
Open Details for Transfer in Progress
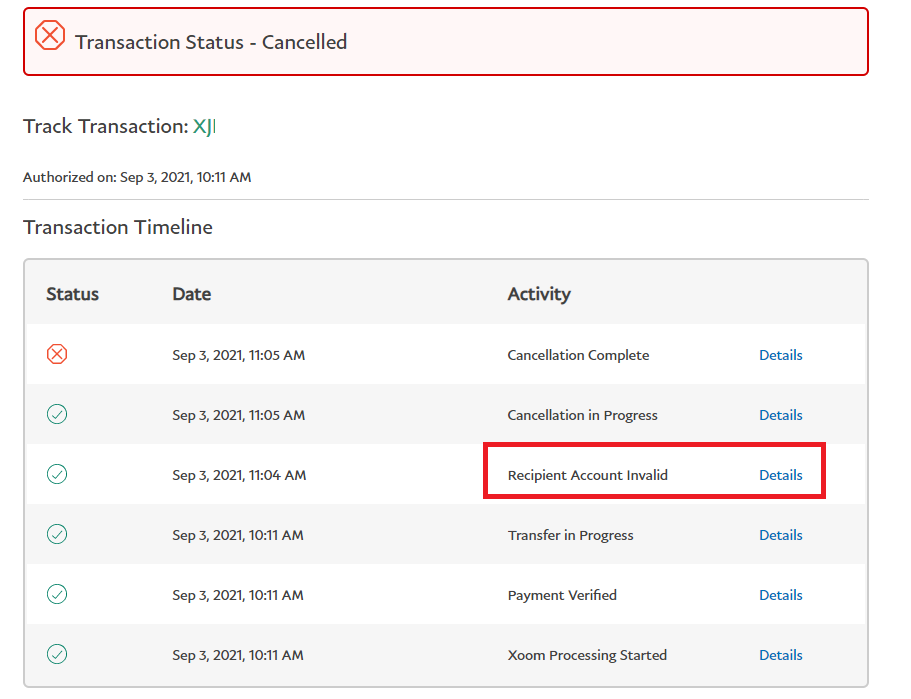[780, 535]
